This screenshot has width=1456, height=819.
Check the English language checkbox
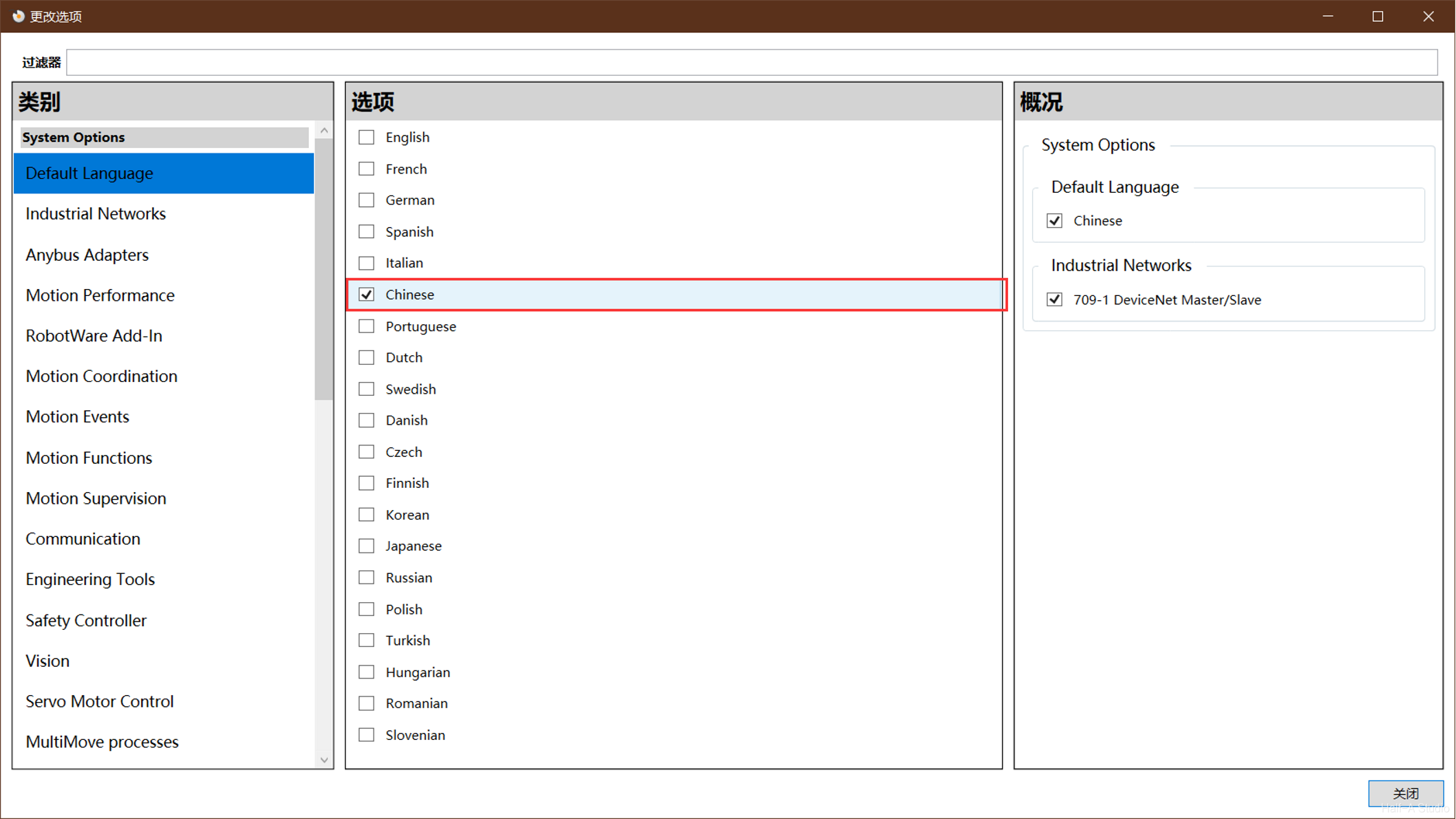[x=367, y=137]
